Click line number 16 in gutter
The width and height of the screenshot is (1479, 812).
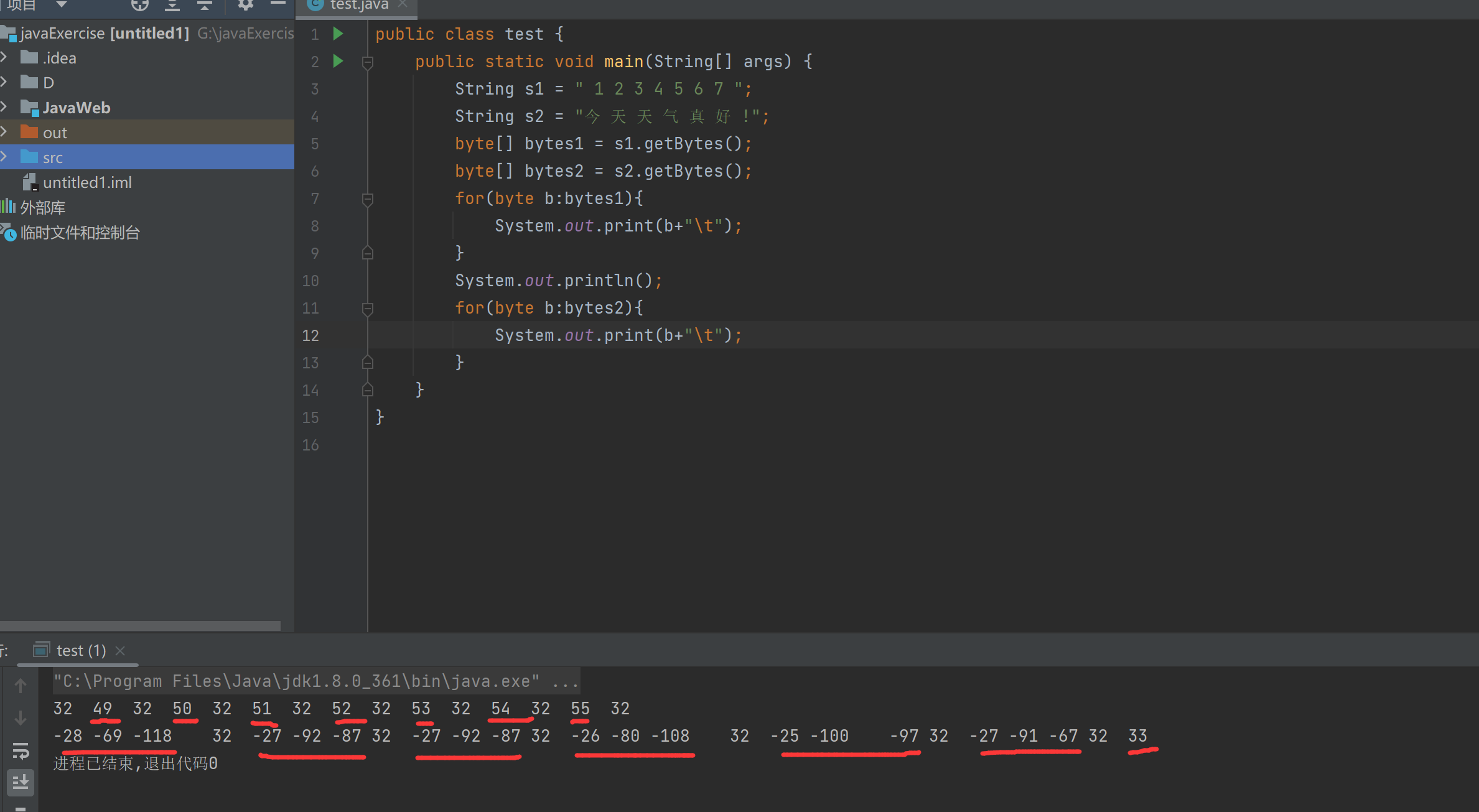click(310, 445)
